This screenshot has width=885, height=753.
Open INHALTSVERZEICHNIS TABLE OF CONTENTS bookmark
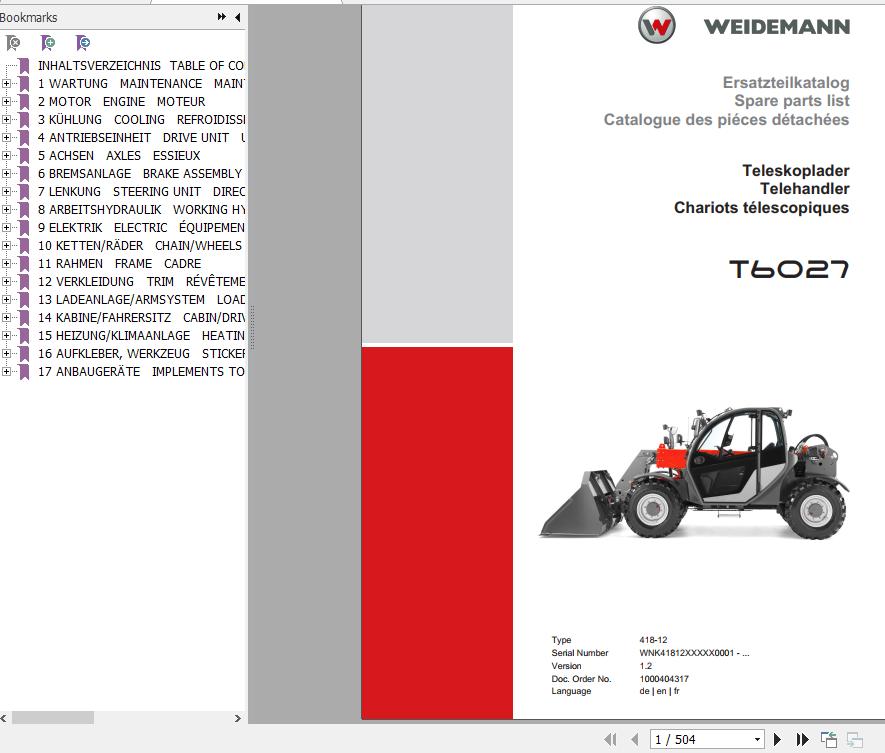(x=141, y=65)
